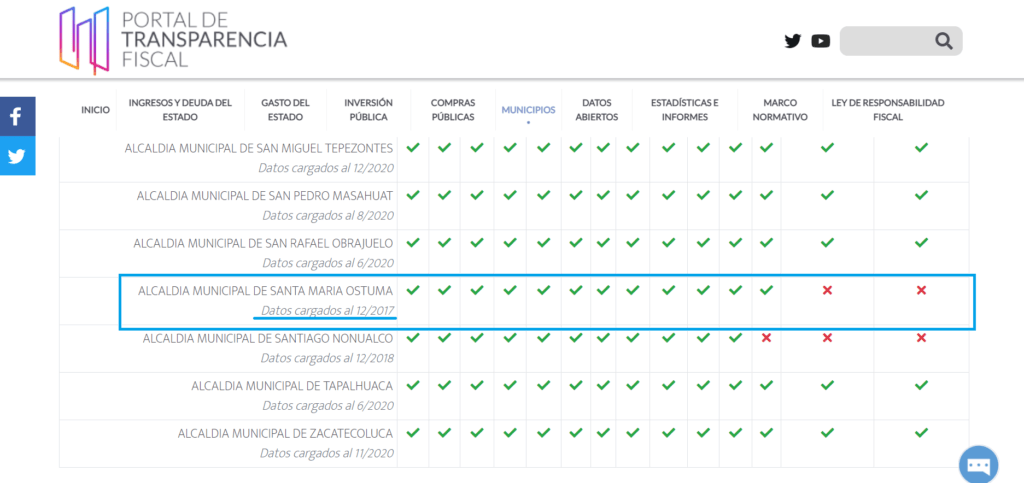Open Alcaldia Municipal de San Pedro Masahuat
The width and height of the screenshot is (1024, 483).
click(264, 195)
